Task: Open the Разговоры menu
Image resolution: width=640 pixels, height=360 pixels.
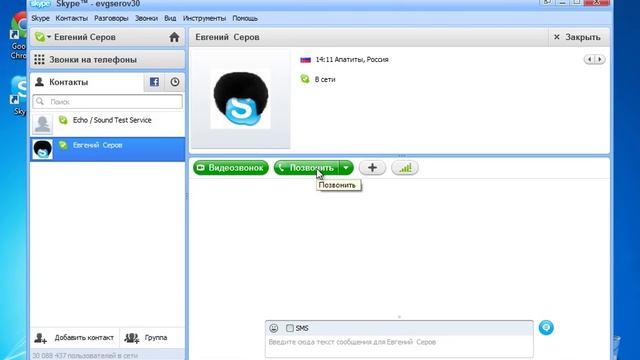Action: point(111,18)
